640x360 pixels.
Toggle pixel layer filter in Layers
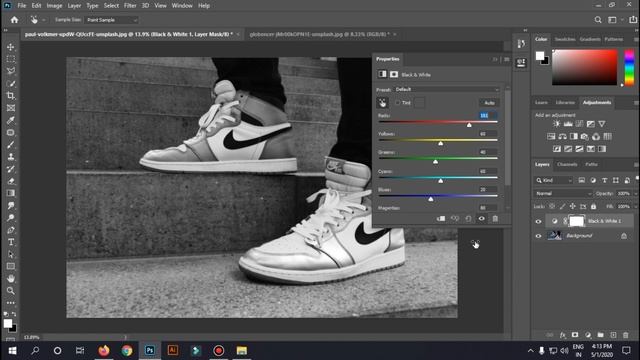582,180
